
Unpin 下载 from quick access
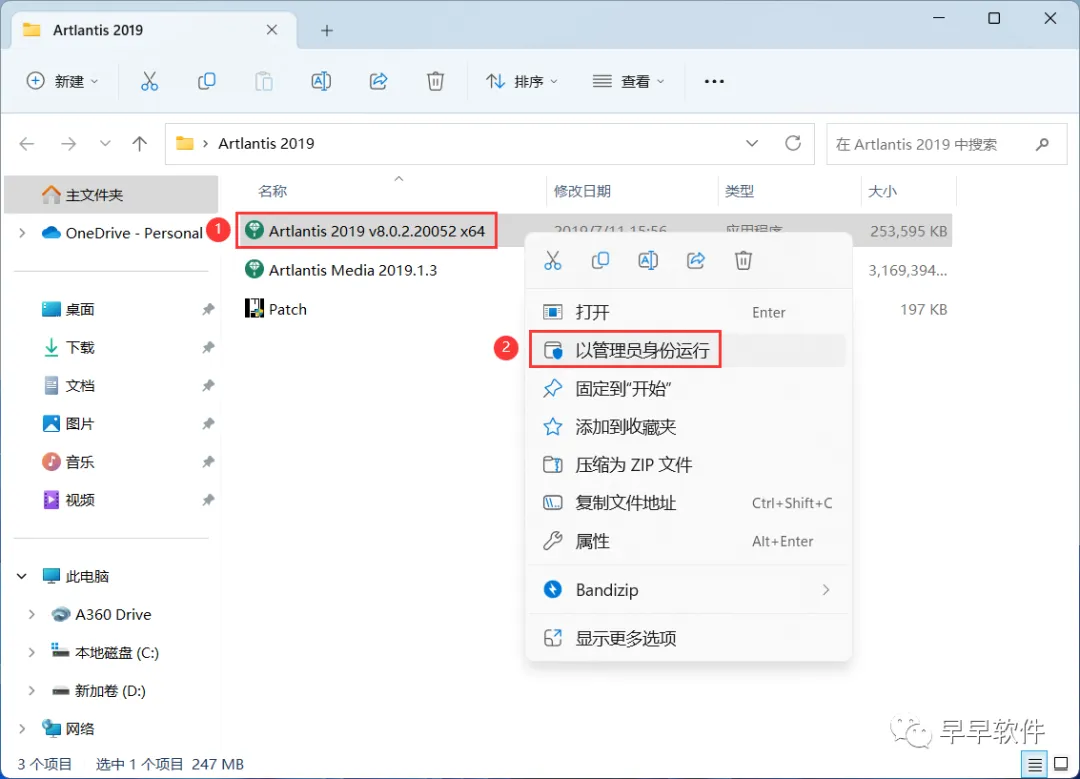pos(208,347)
